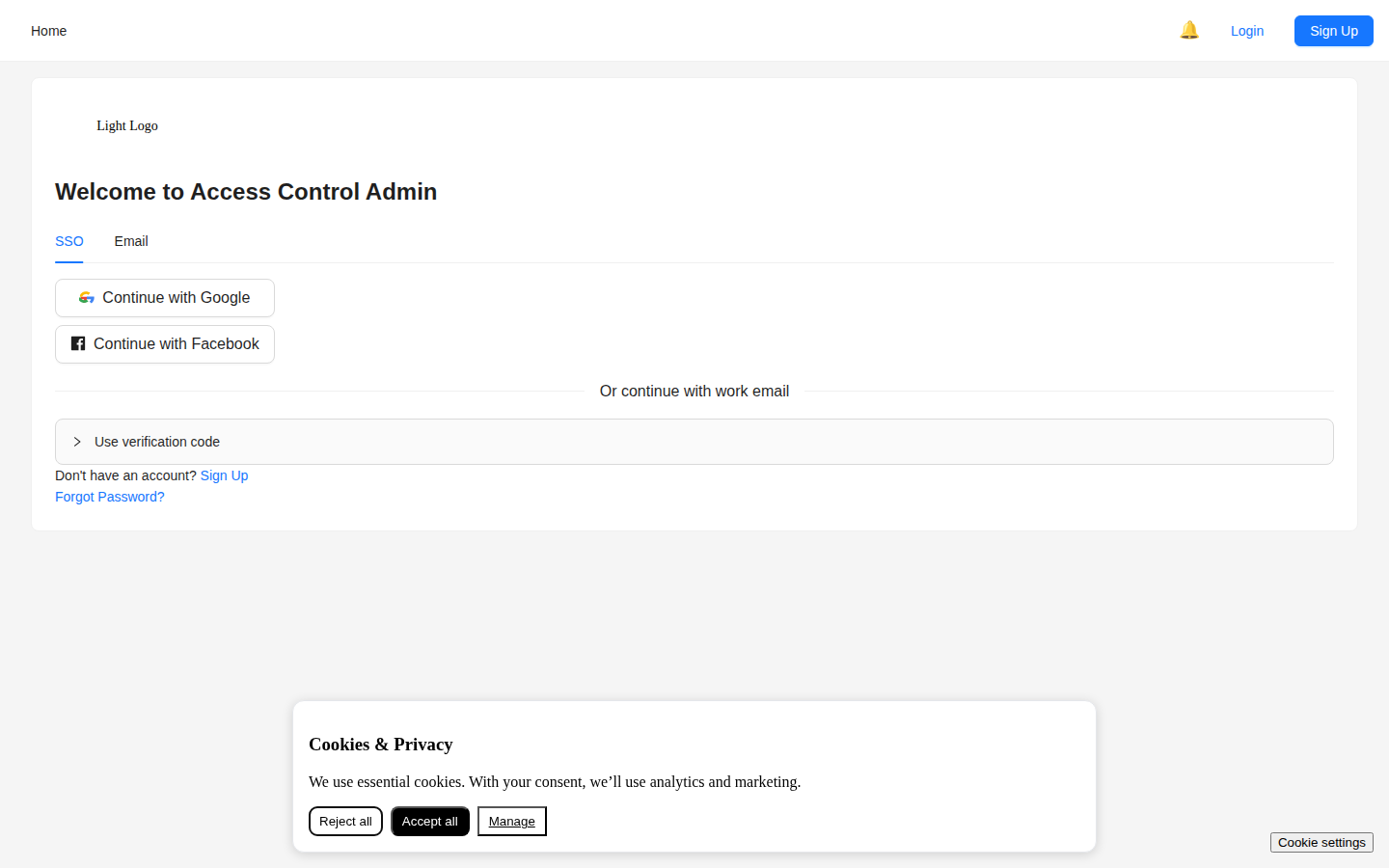Open the Sign Up link below the code field
This screenshot has height=868, width=1389.
(224, 475)
